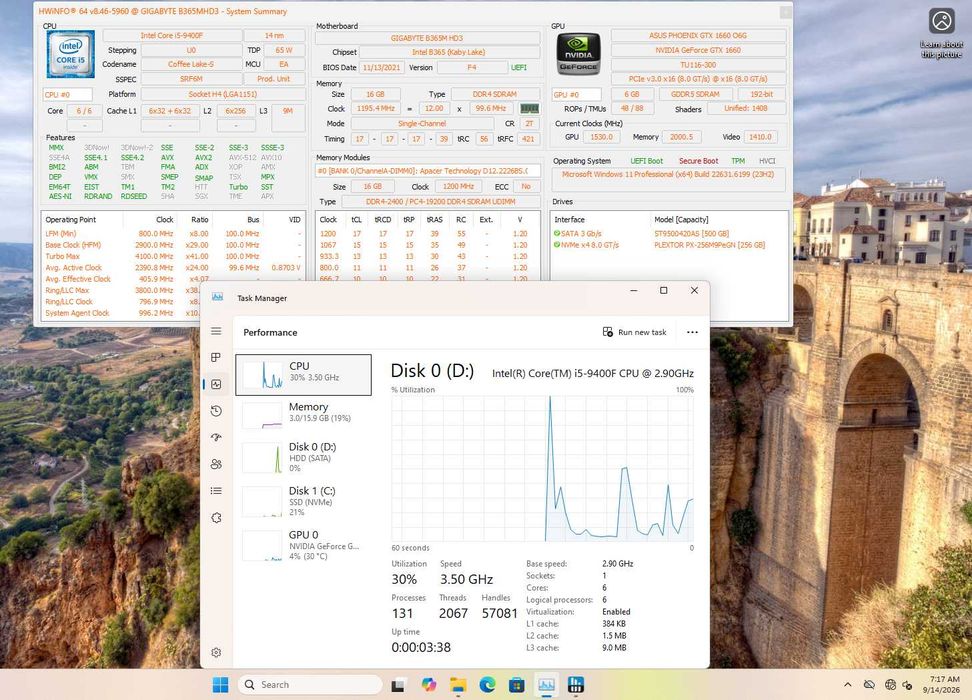Select the Performance page icon in sidebar
The height and width of the screenshot is (700, 972).
216,384
